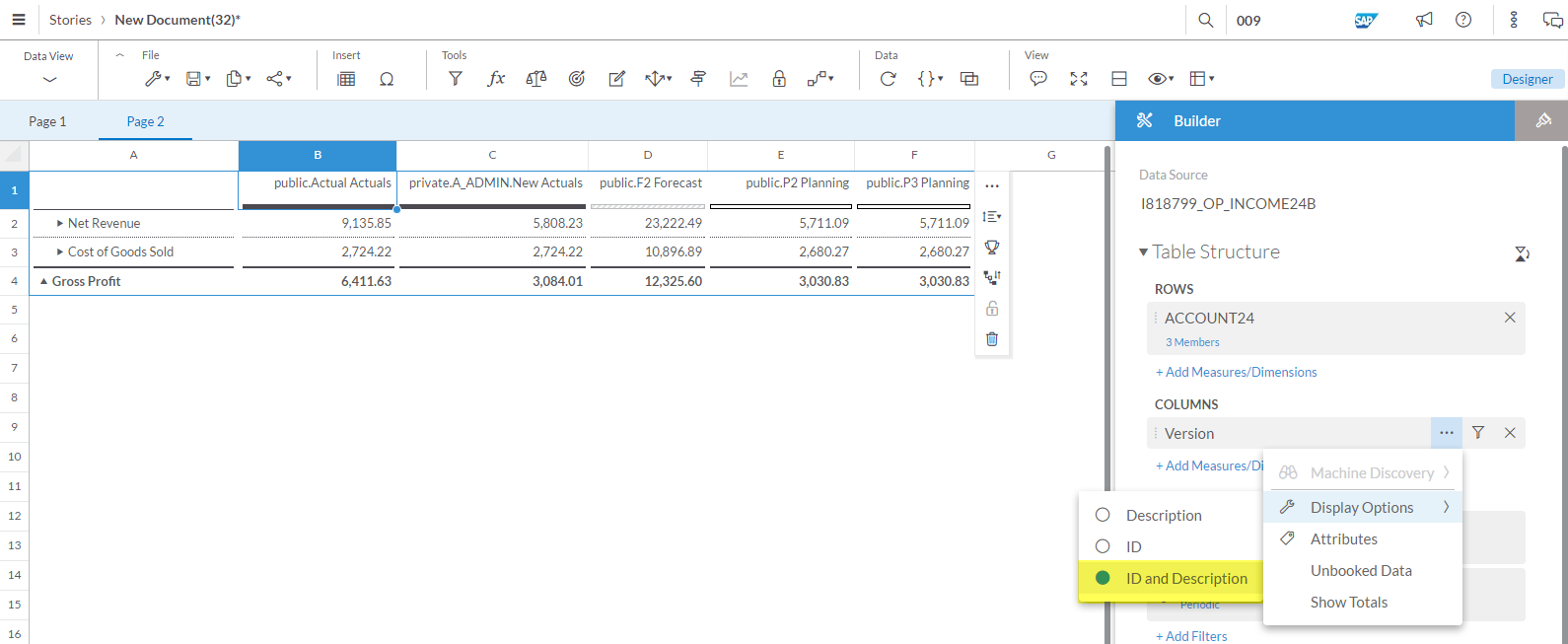
Task: Toggle the eye visibility dropdown in View
Action: [1160, 79]
